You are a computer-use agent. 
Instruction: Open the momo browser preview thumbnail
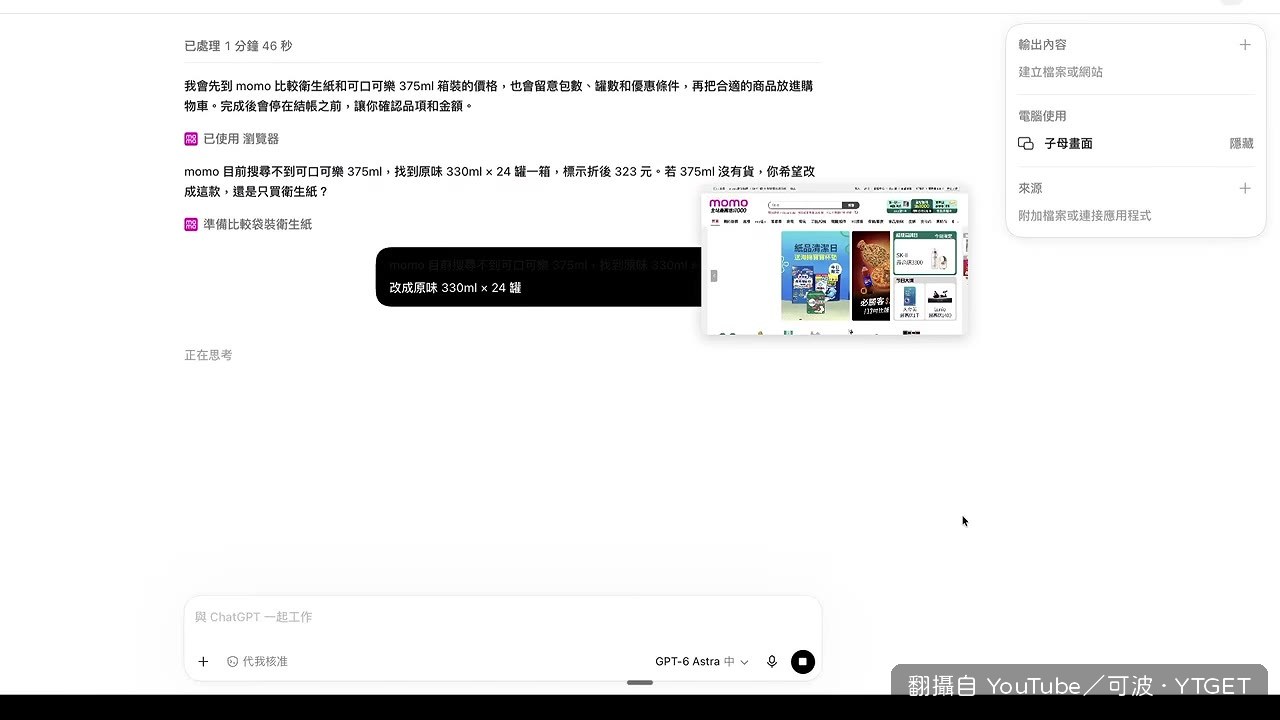[836, 260]
